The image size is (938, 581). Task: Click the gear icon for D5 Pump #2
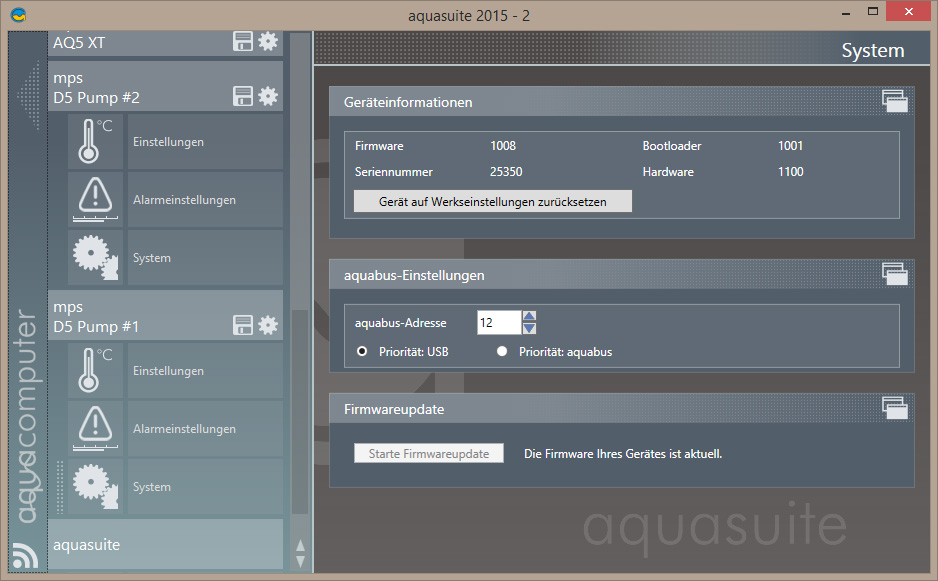click(x=268, y=96)
